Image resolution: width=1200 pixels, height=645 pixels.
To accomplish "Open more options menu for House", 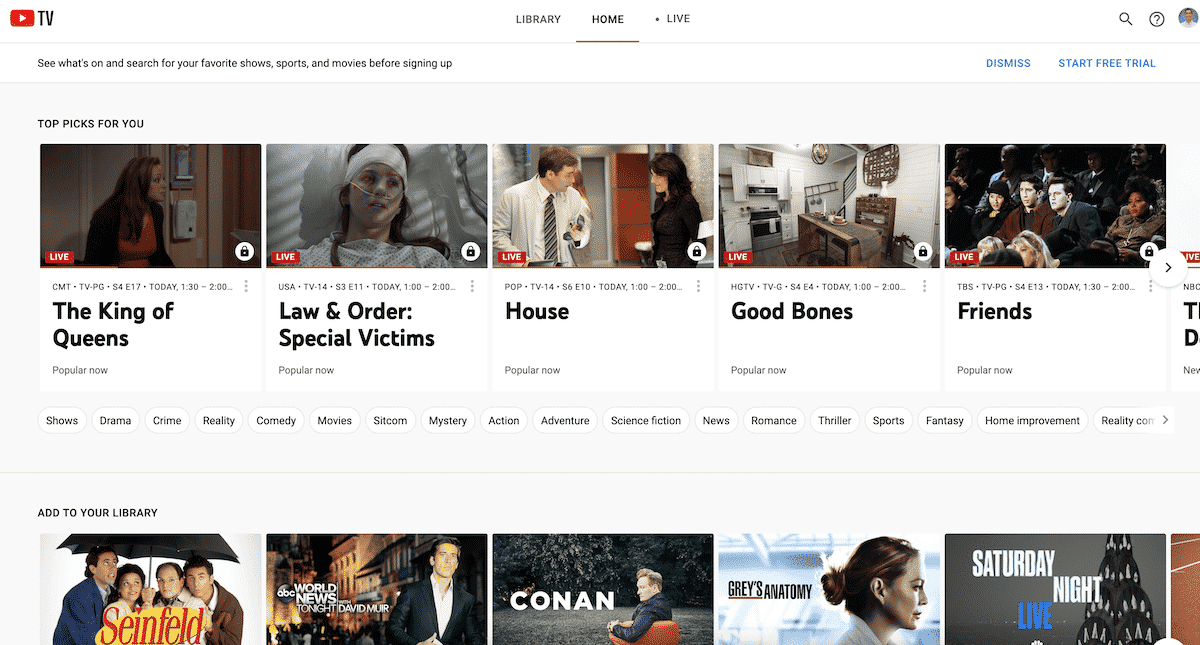I will (x=698, y=286).
